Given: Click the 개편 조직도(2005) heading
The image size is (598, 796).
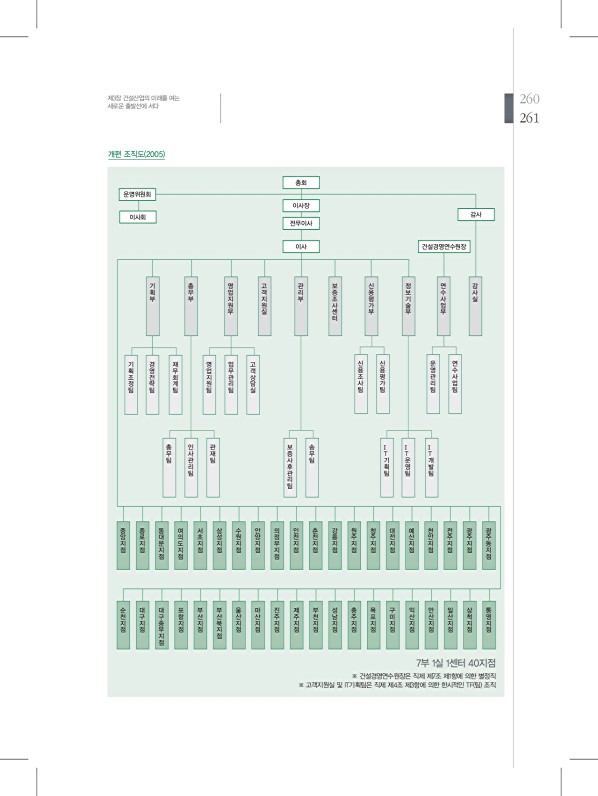Looking at the screenshot, I should (x=137, y=154).
